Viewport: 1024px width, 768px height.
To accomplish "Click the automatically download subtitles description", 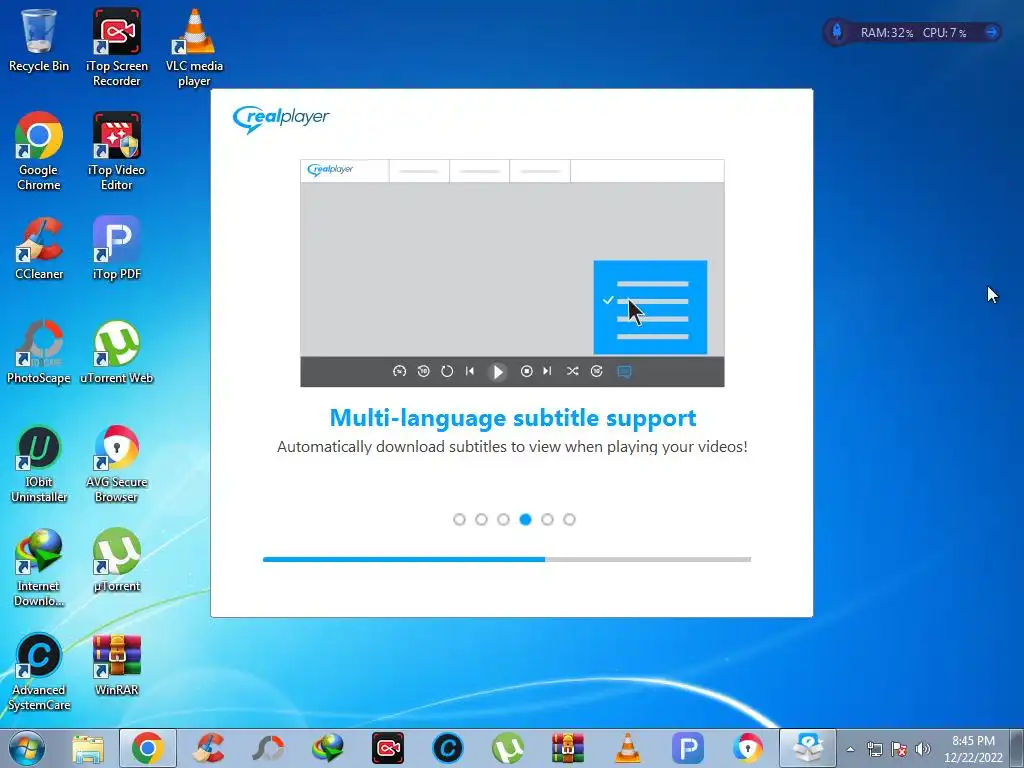I will (x=512, y=447).
